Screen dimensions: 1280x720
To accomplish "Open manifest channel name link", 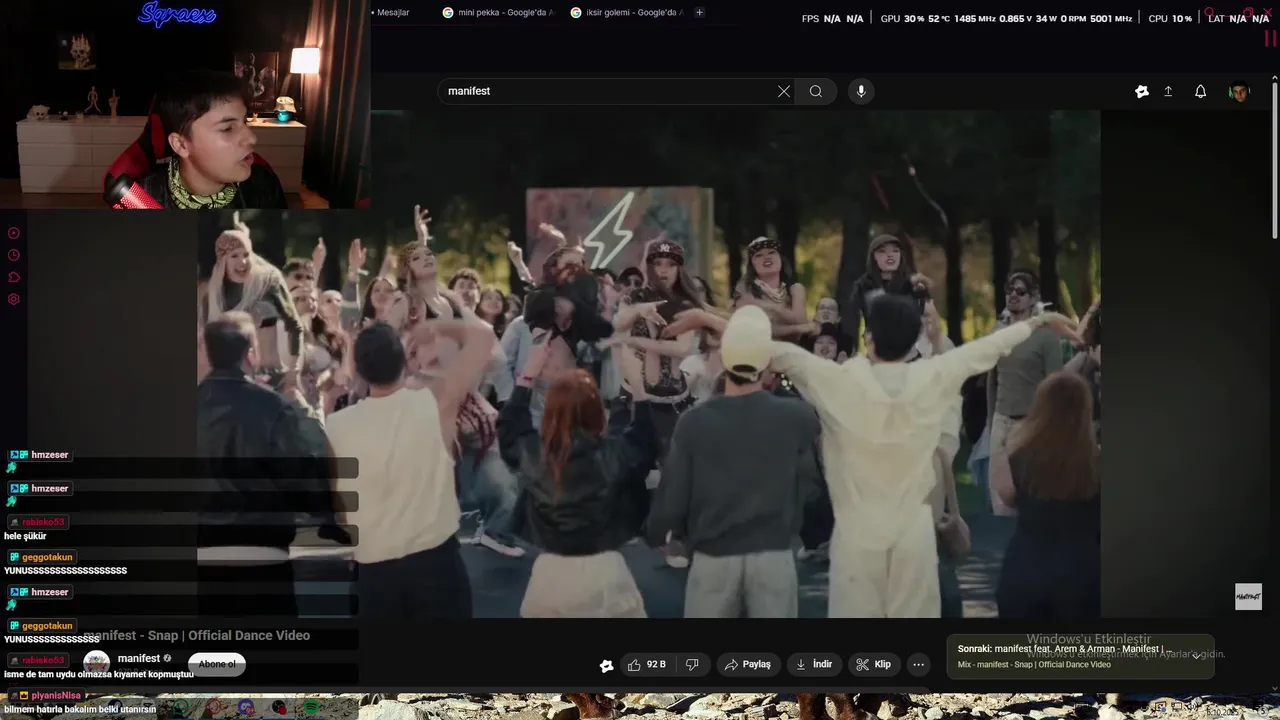I will coord(139,659).
